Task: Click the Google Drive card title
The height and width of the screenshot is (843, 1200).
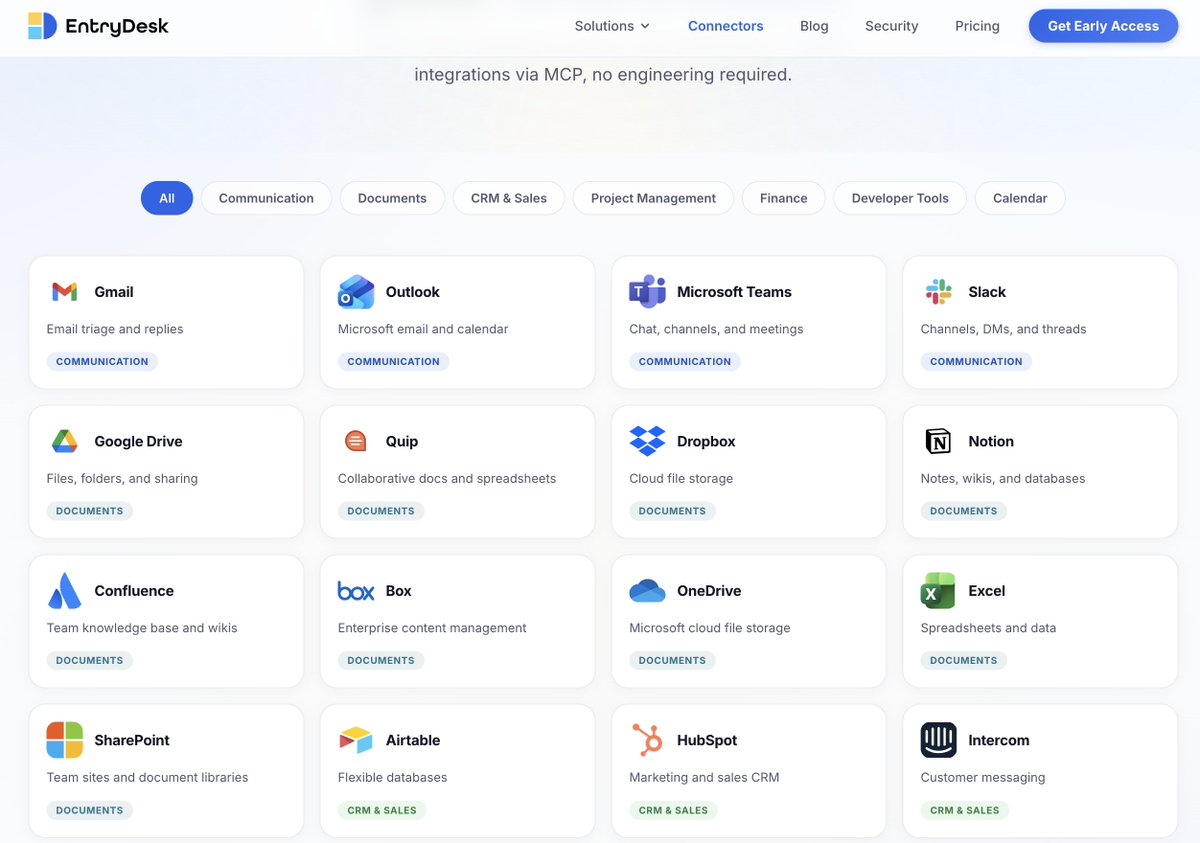Action: pos(138,441)
